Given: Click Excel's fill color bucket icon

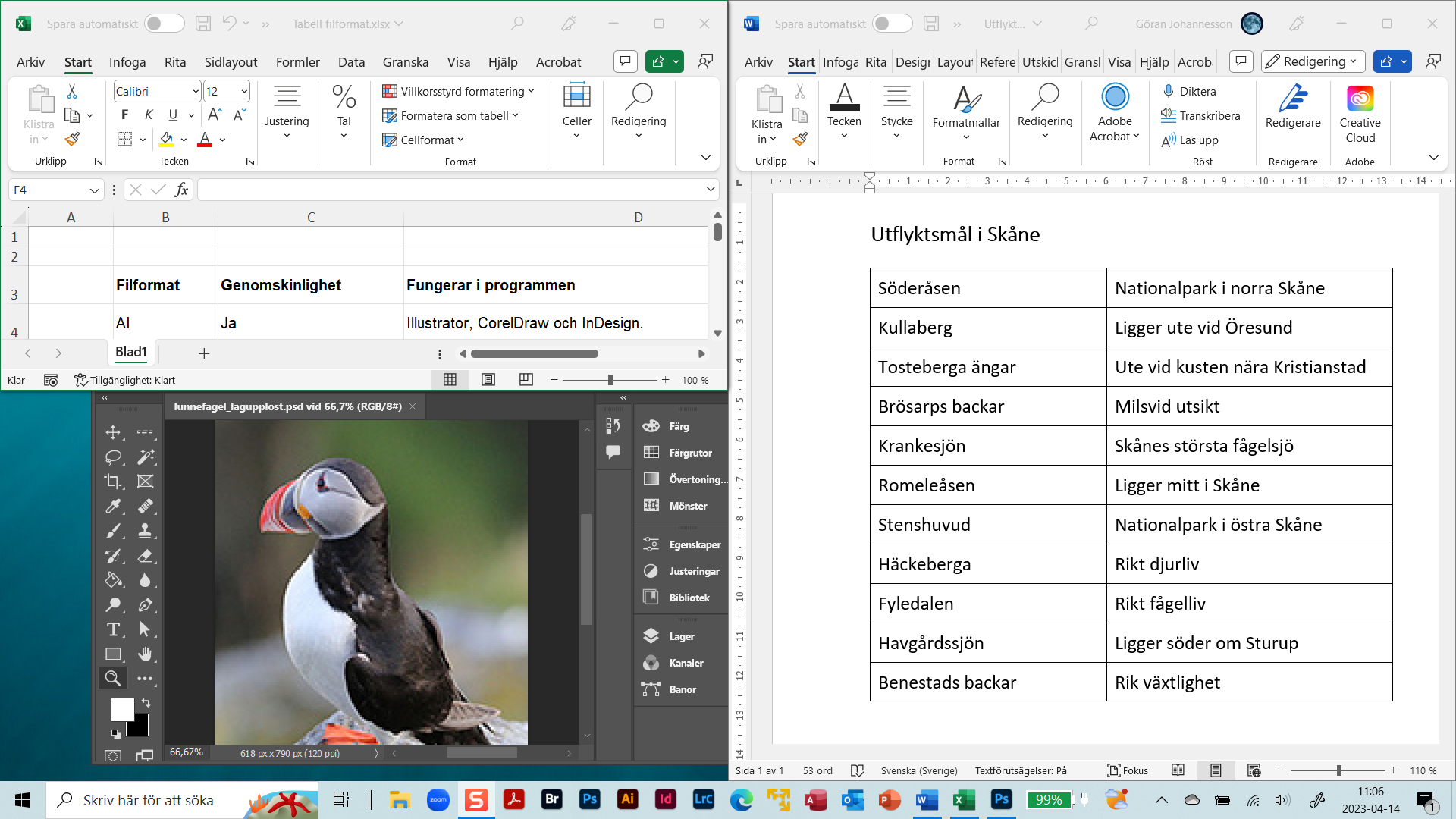Looking at the screenshot, I should coord(167,139).
